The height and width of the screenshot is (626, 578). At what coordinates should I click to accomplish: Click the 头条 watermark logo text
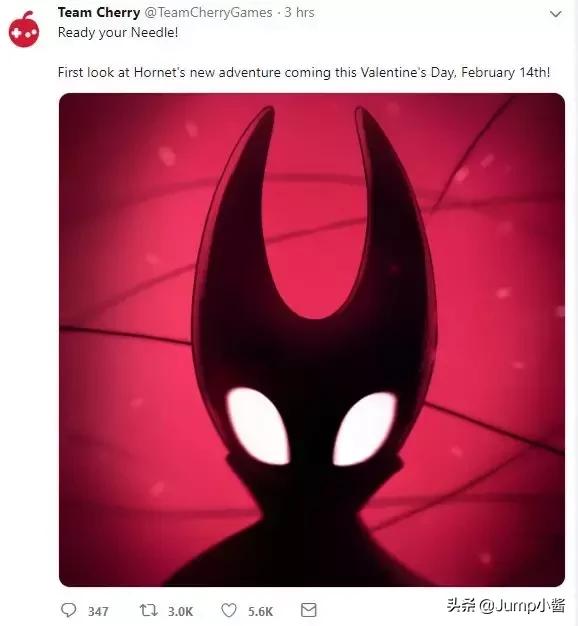[461, 605]
